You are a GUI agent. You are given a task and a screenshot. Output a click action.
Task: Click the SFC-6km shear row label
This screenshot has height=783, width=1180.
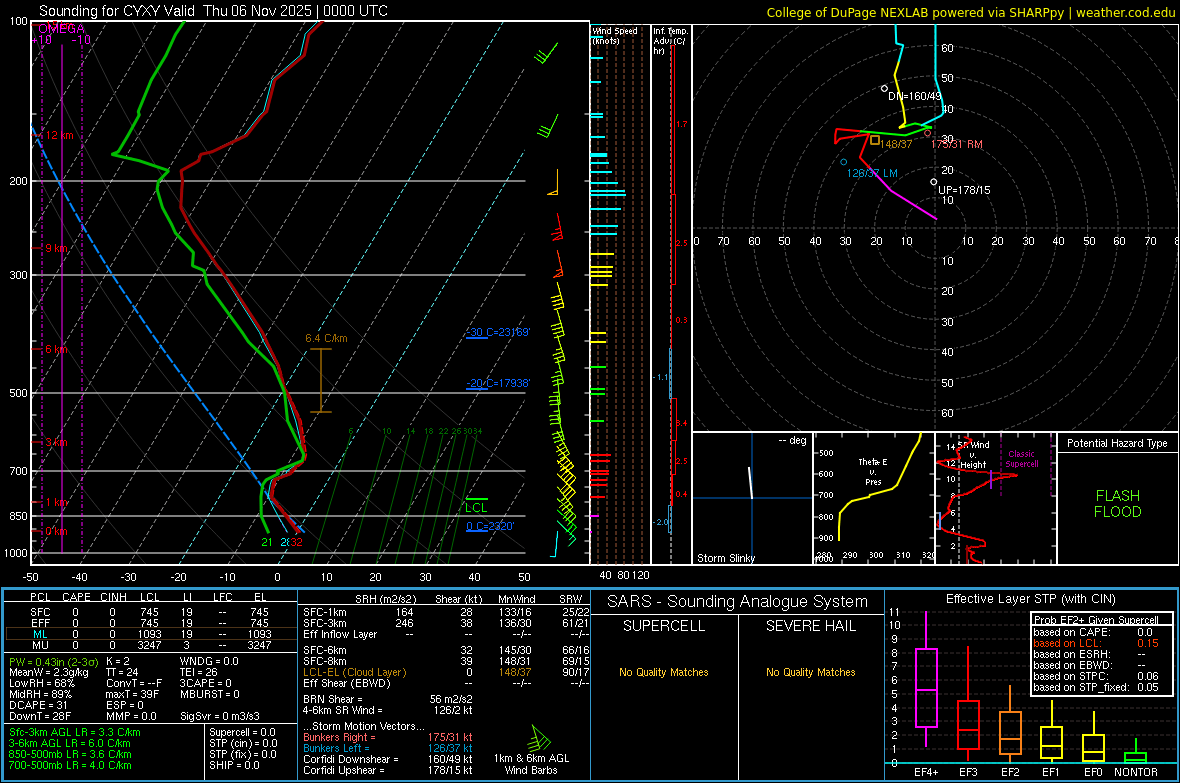coord(325,650)
